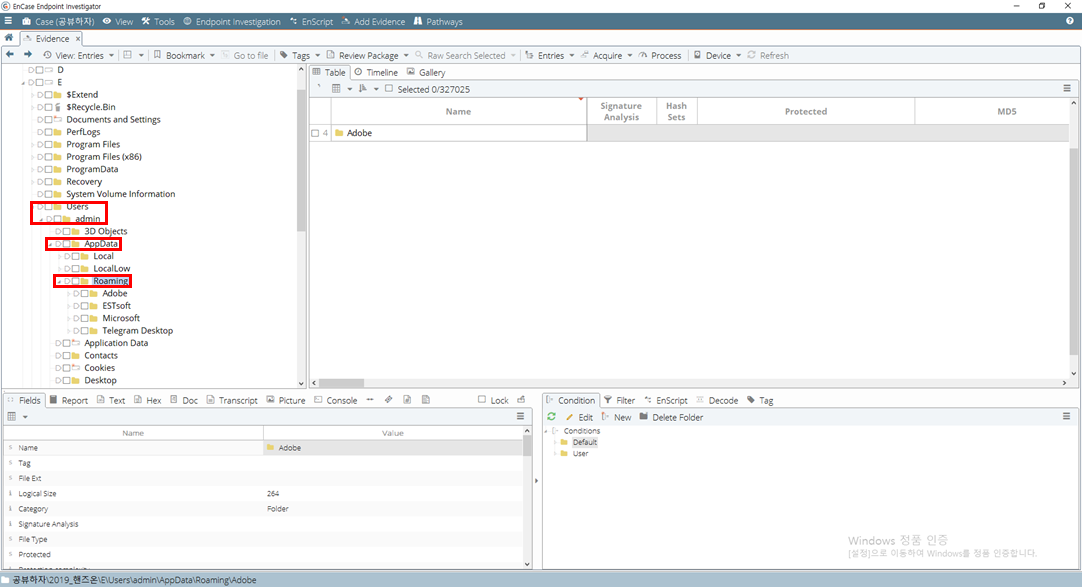The height and width of the screenshot is (587, 1082).
Task: Open the hamburger menu at top left
Action: point(8,21)
